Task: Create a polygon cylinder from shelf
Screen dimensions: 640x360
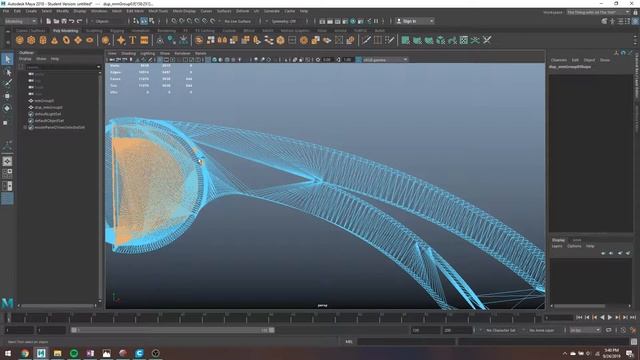Action: [x=43, y=40]
